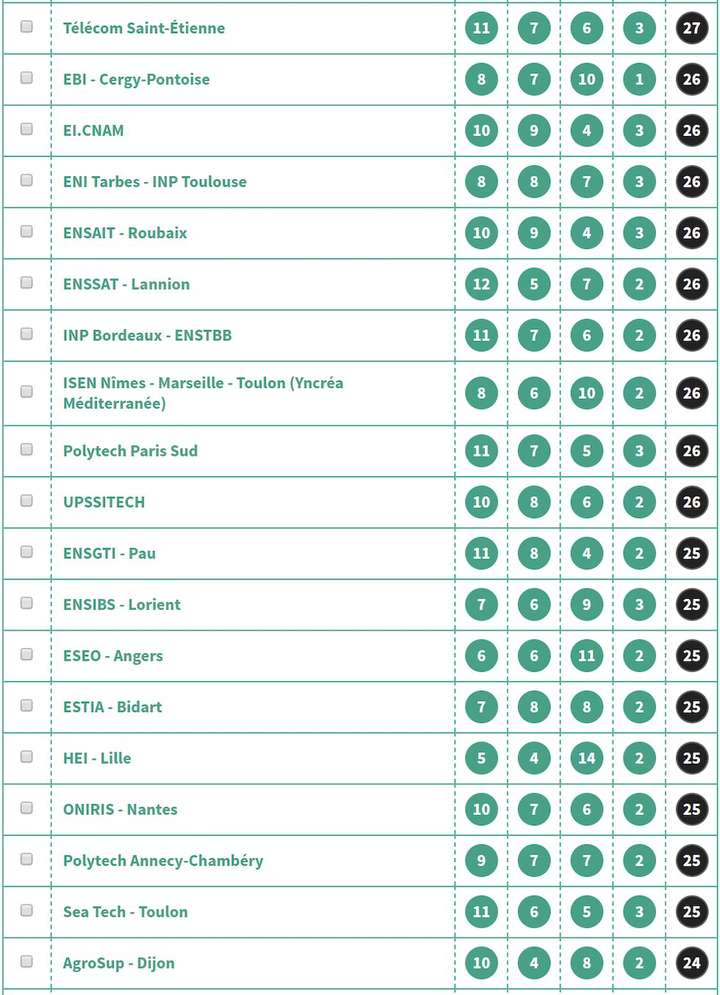Viewport: 720px width, 995px height.
Task: Check the AgroSup - Dijon checkbox
Action: tap(27, 962)
